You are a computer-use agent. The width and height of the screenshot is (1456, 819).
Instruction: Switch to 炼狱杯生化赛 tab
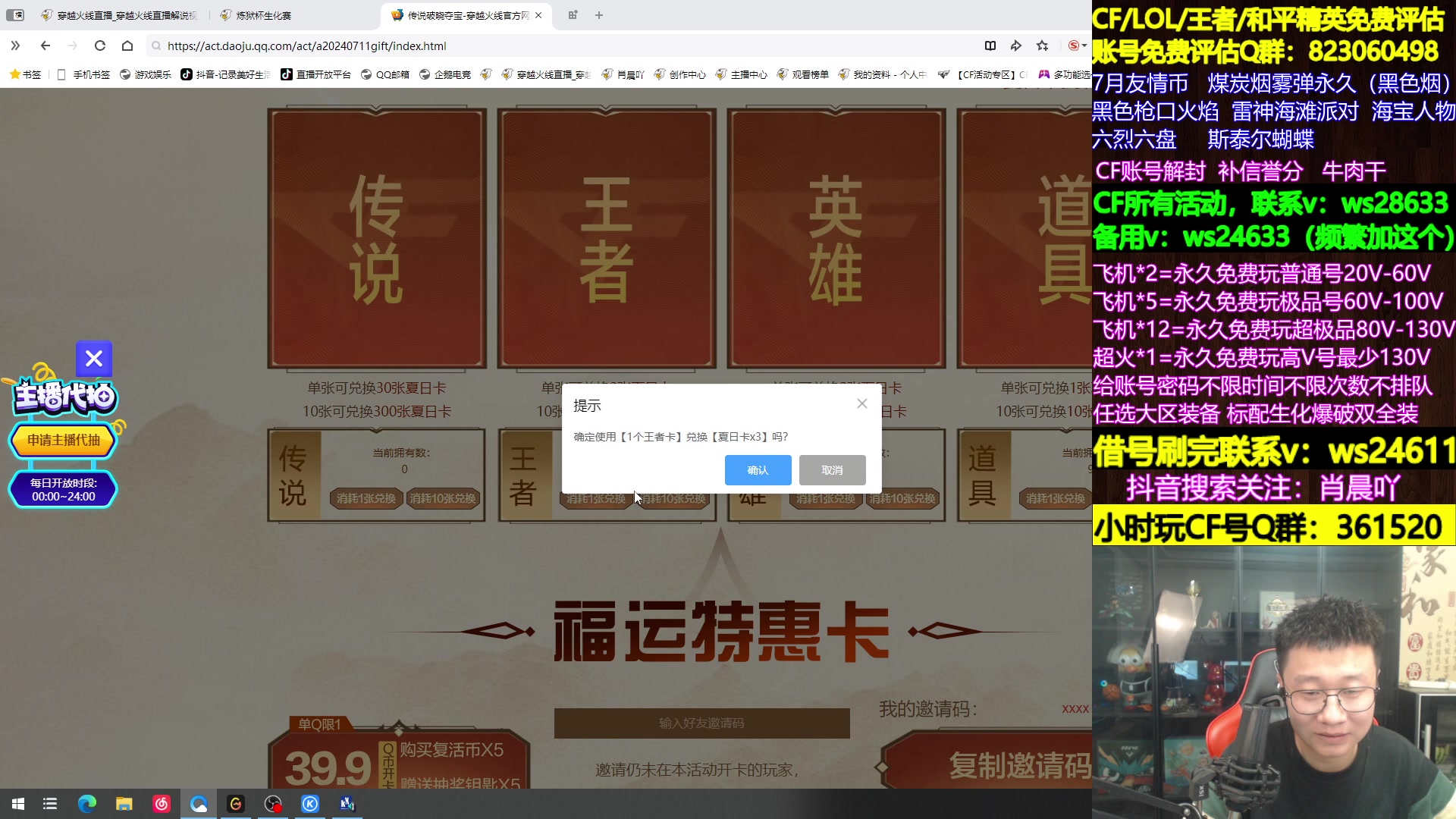pos(256,15)
